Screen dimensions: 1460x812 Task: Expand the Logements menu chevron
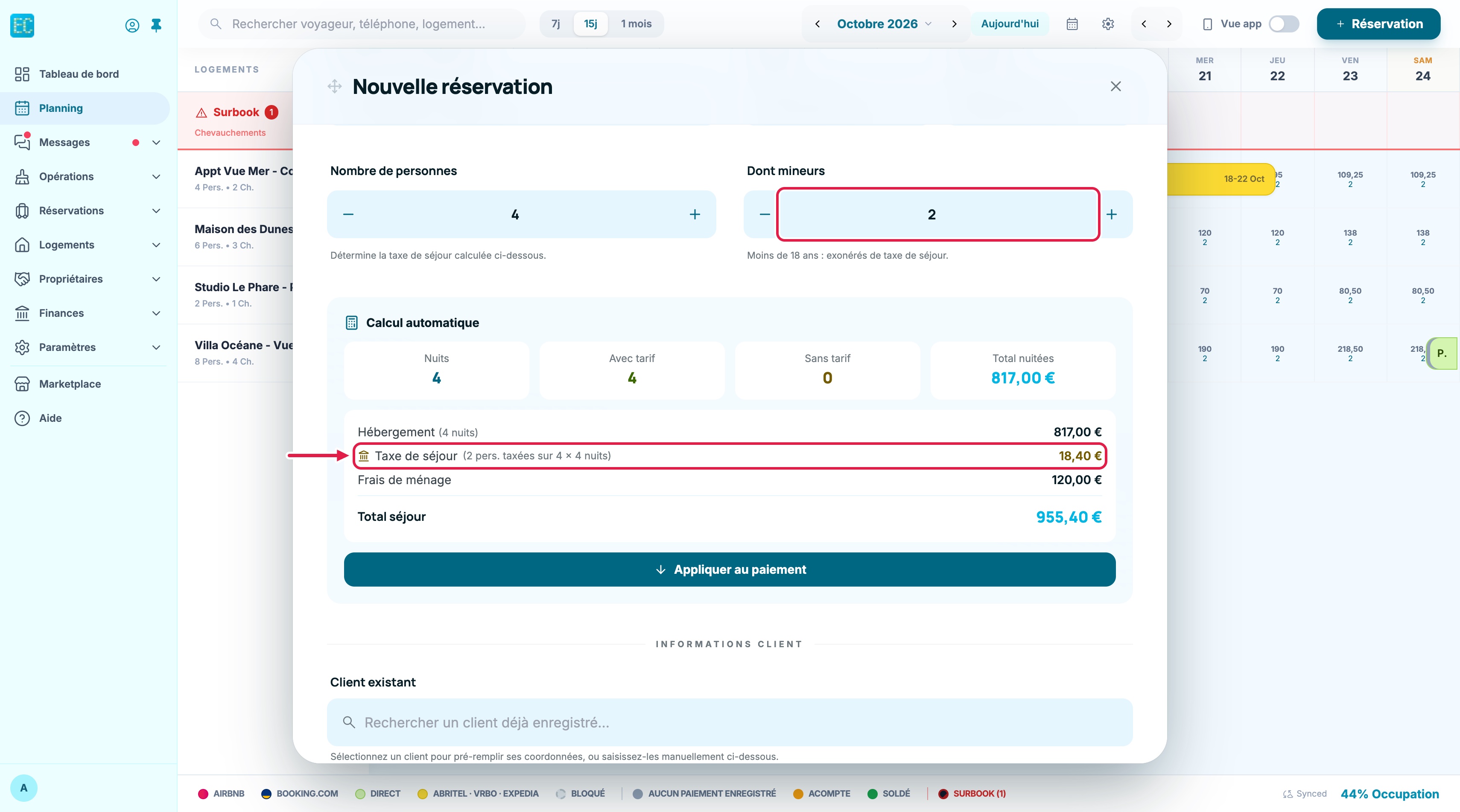coord(156,245)
